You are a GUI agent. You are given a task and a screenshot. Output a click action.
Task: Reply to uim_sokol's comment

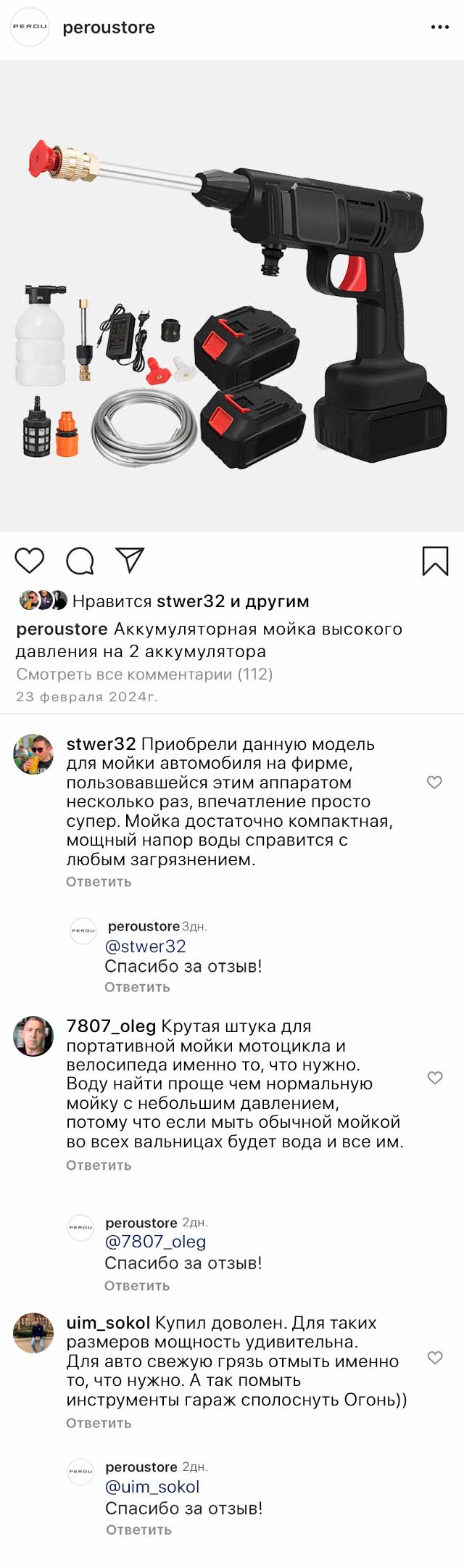(99, 1422)
